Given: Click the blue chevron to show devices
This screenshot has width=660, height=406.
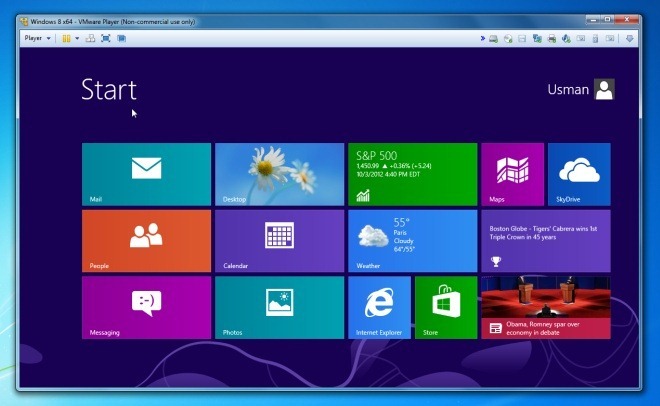Looking at the screenshot, I should 482,38.
